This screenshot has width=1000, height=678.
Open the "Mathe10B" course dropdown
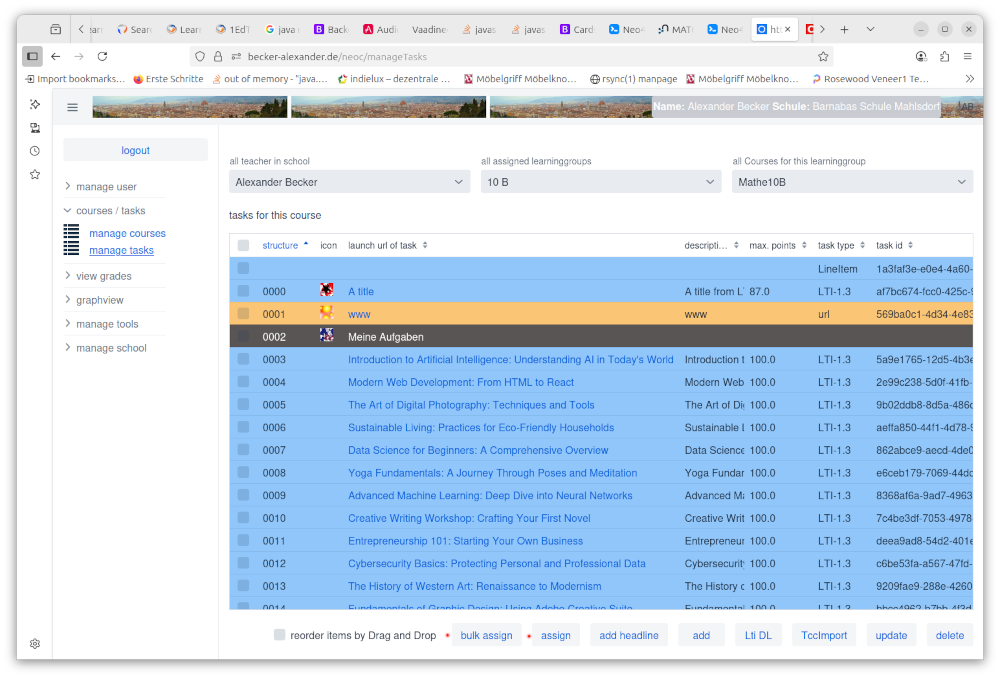point(852,181)
